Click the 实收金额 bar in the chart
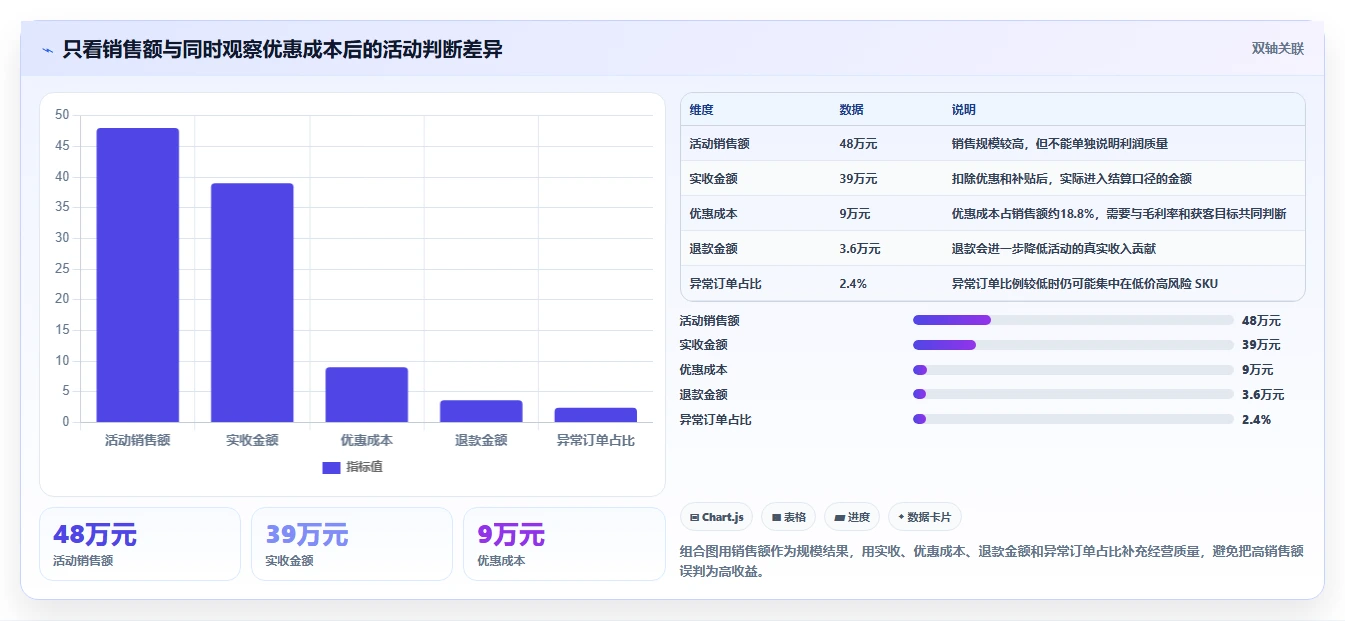Viewport: 1345px width, 621px height. [x=252, y=302]
